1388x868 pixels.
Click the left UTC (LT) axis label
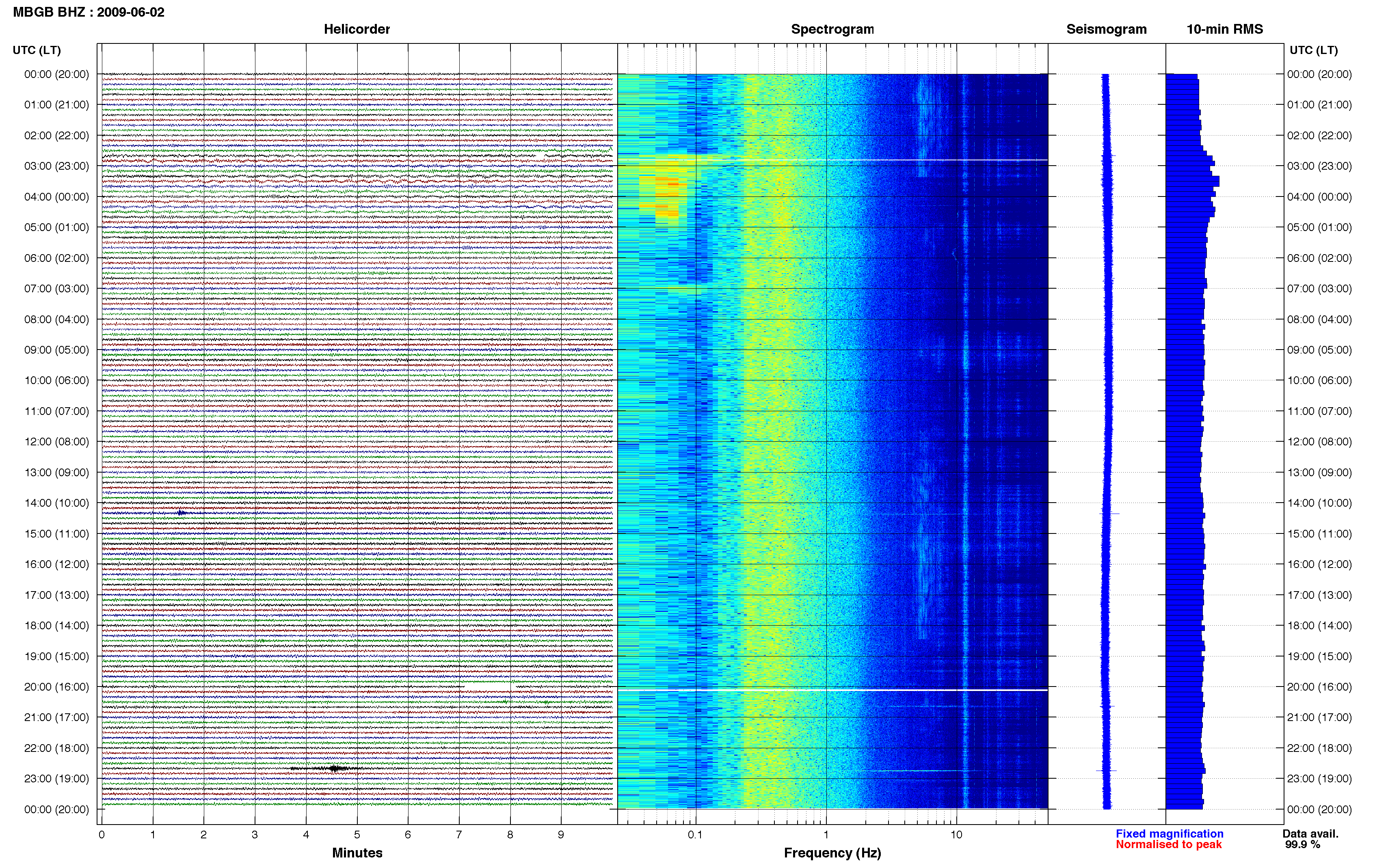37,50
